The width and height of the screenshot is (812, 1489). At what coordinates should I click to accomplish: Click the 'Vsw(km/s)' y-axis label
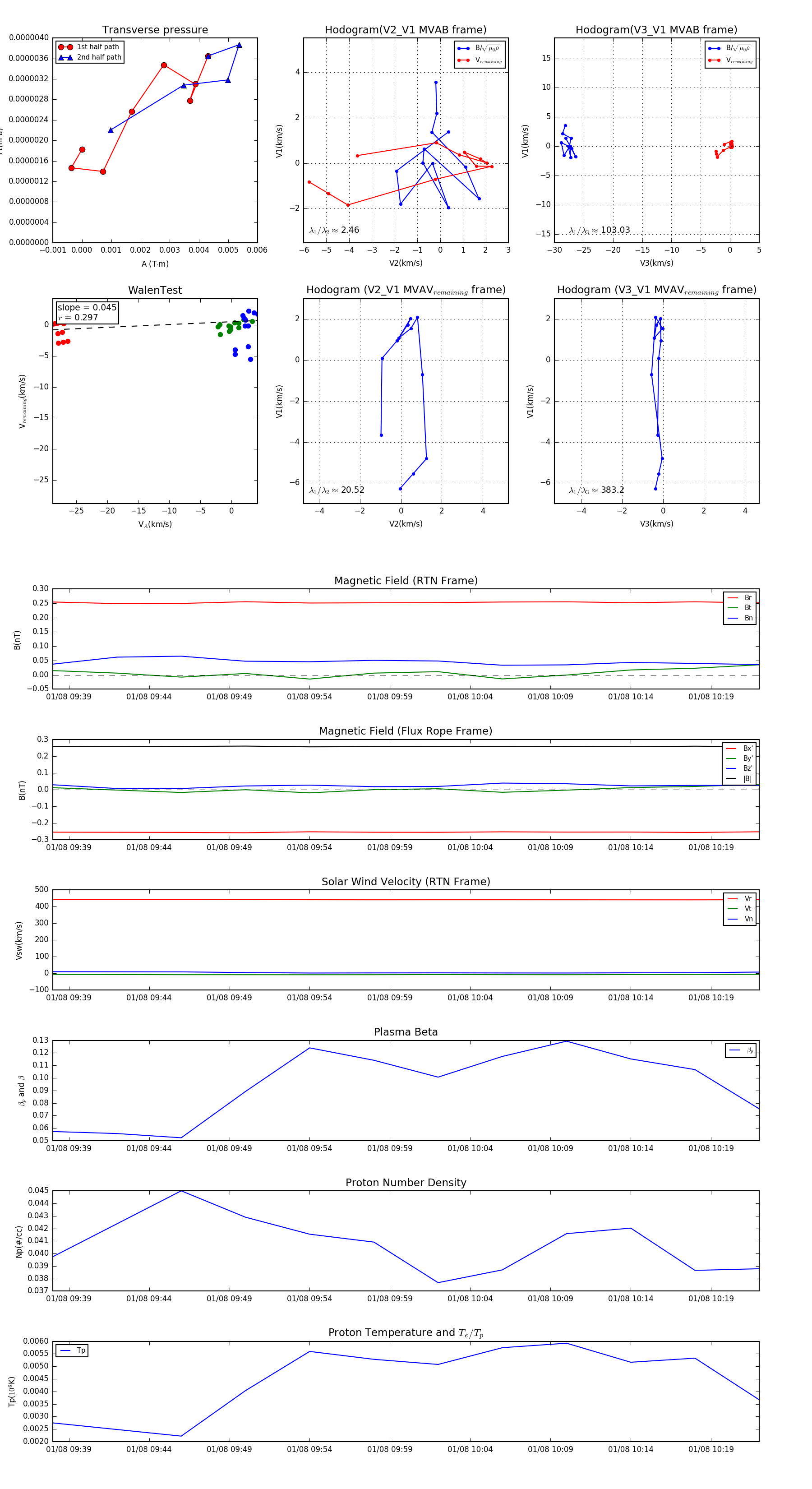[19, 940]
